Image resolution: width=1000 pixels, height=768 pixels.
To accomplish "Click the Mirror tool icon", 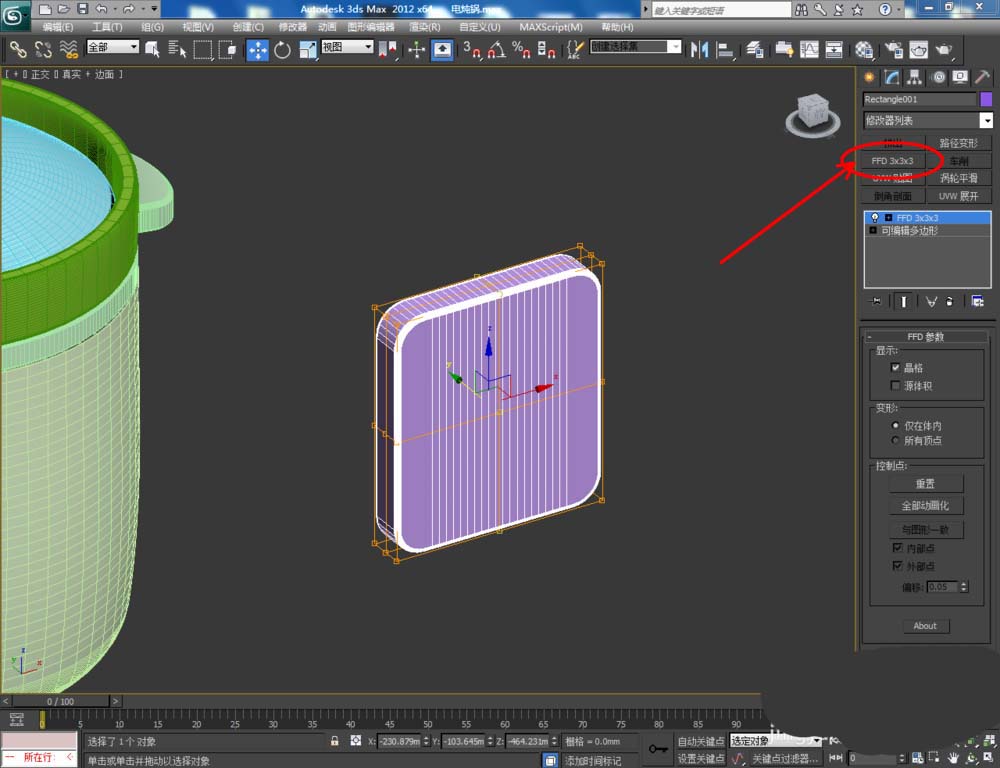I will (x=700, y=50).
